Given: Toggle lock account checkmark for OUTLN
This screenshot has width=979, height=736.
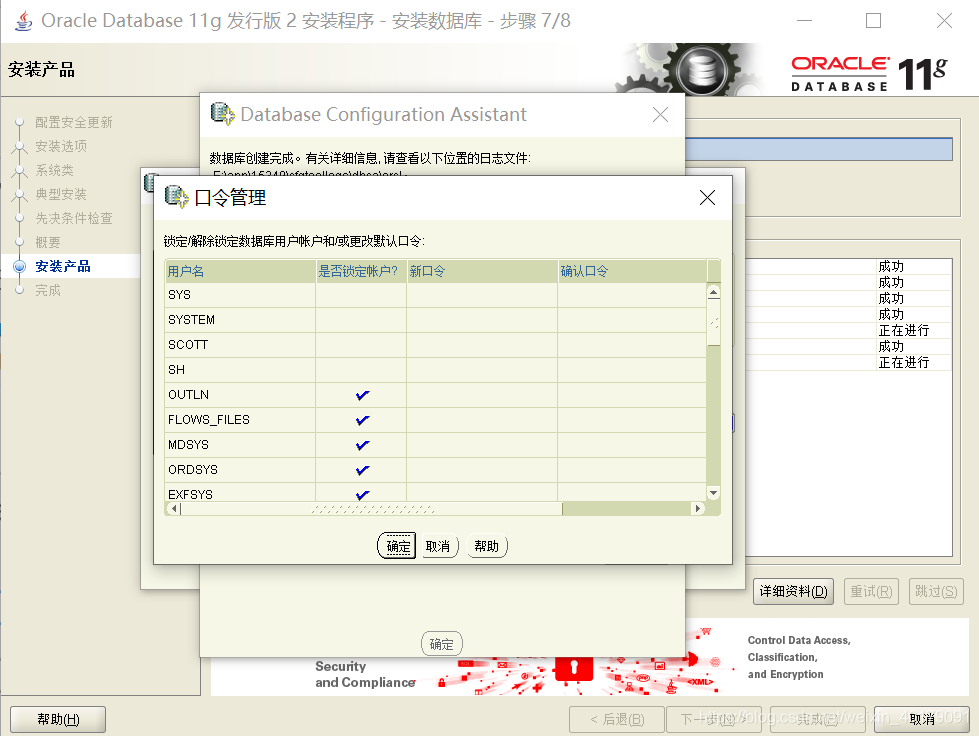Looking at the screenshot, I should click(x=362, y=395).
